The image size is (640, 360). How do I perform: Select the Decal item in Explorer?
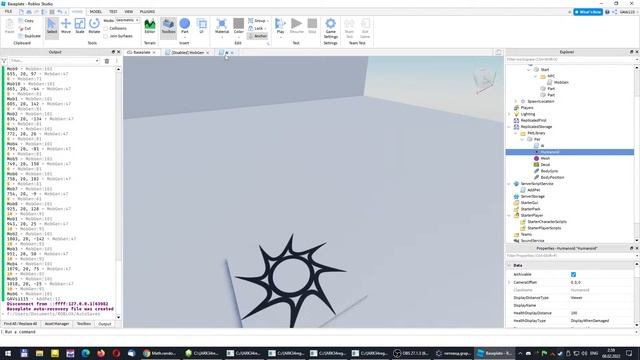542,164
